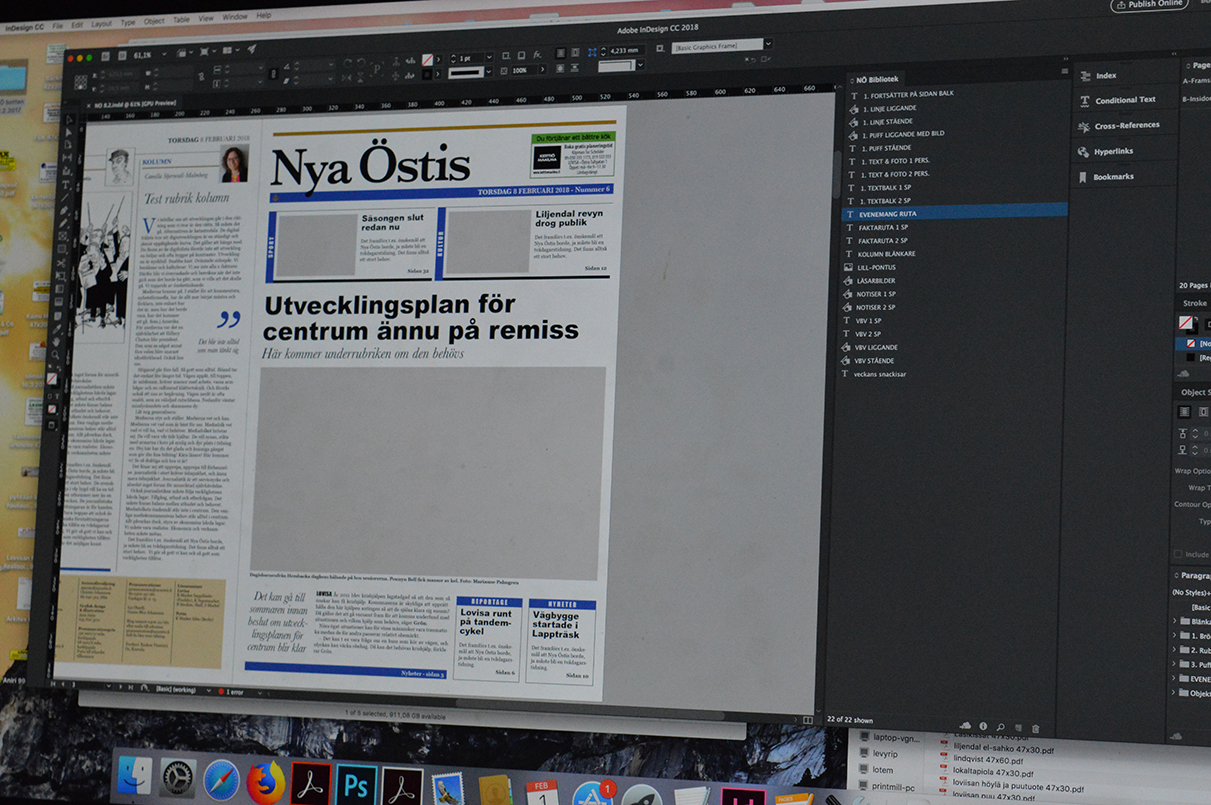
Task: Click the none fill swatch in control bar
Action: coord(427,61)
